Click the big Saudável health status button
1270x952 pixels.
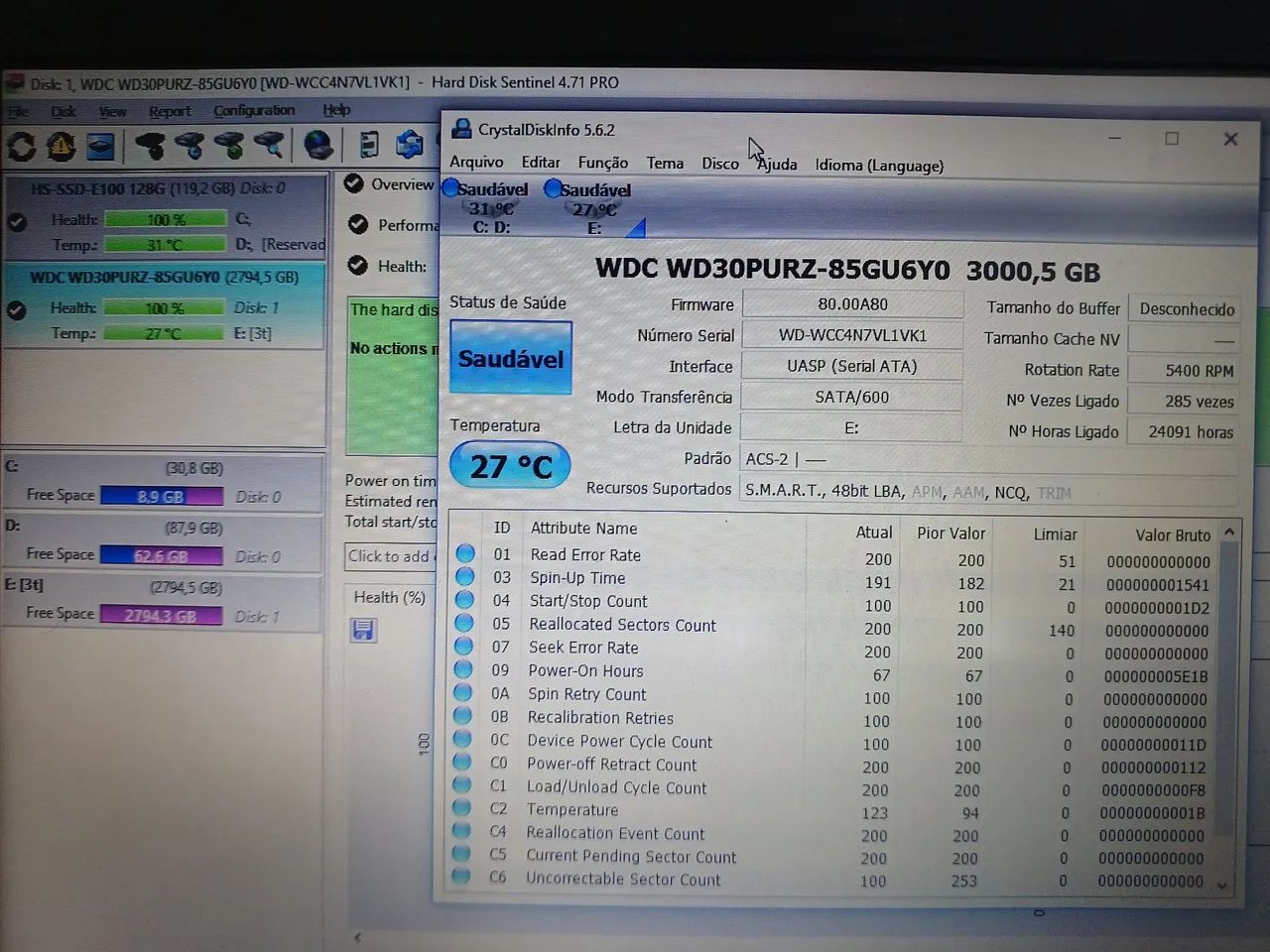(x=510, y=358)
